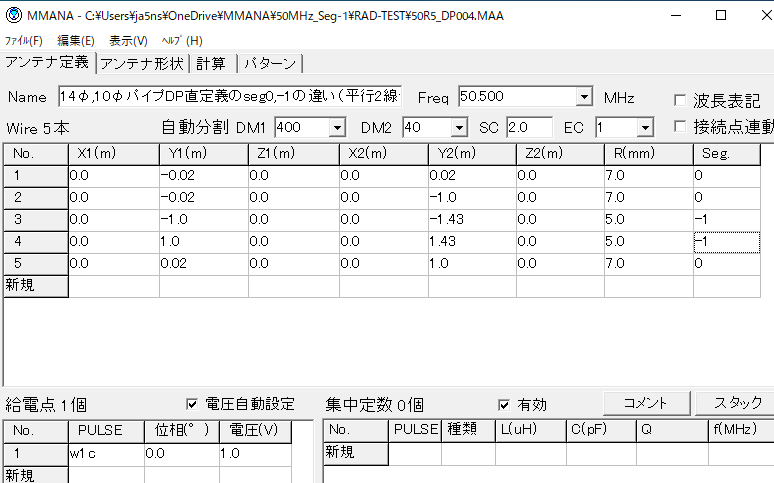Click the antenna Name text field
Screen dimensions: 774x483
coord(228,97)
